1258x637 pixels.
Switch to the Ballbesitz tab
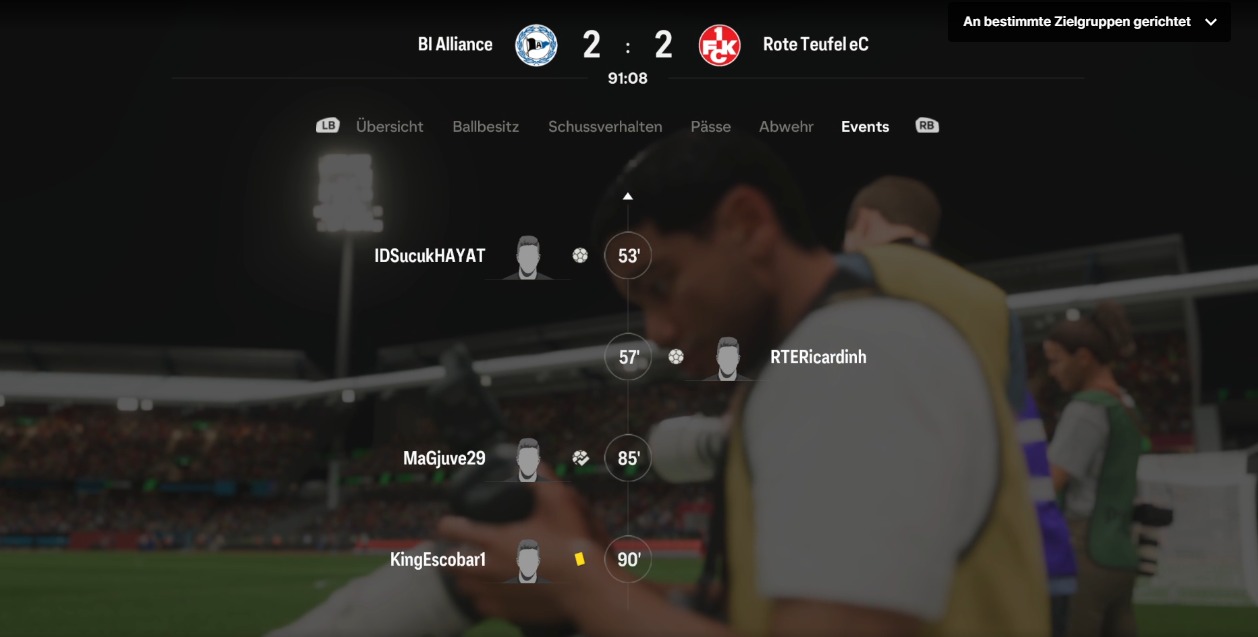click(x=486, y=127)
